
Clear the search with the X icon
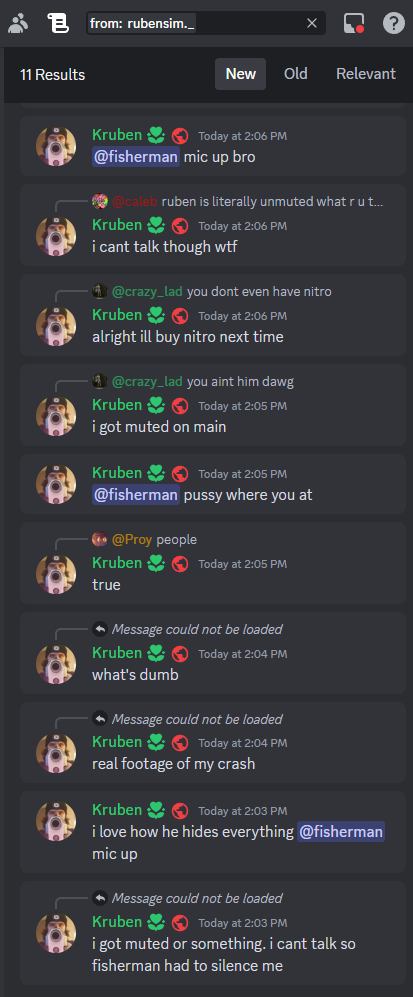(312, 24)
